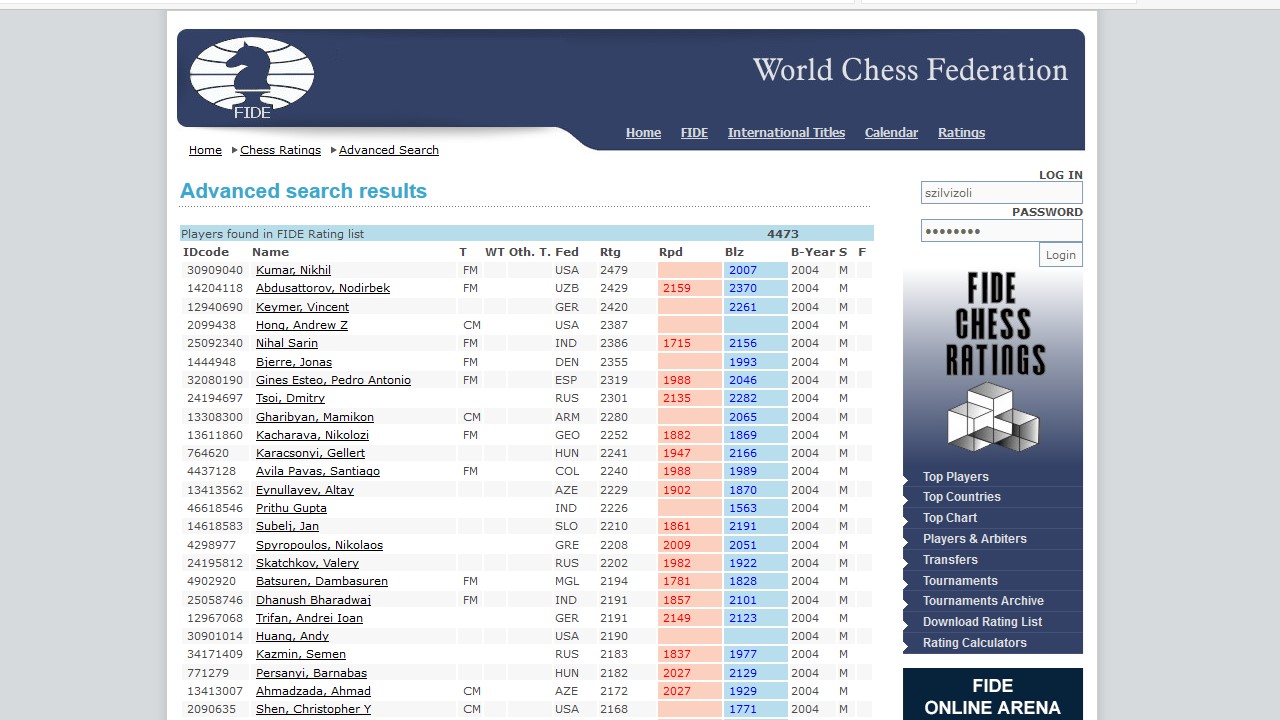The image size is (1280, 720).
Task: Open Kumar, Nikhil's player profile
Action: [x=293, y=270]
